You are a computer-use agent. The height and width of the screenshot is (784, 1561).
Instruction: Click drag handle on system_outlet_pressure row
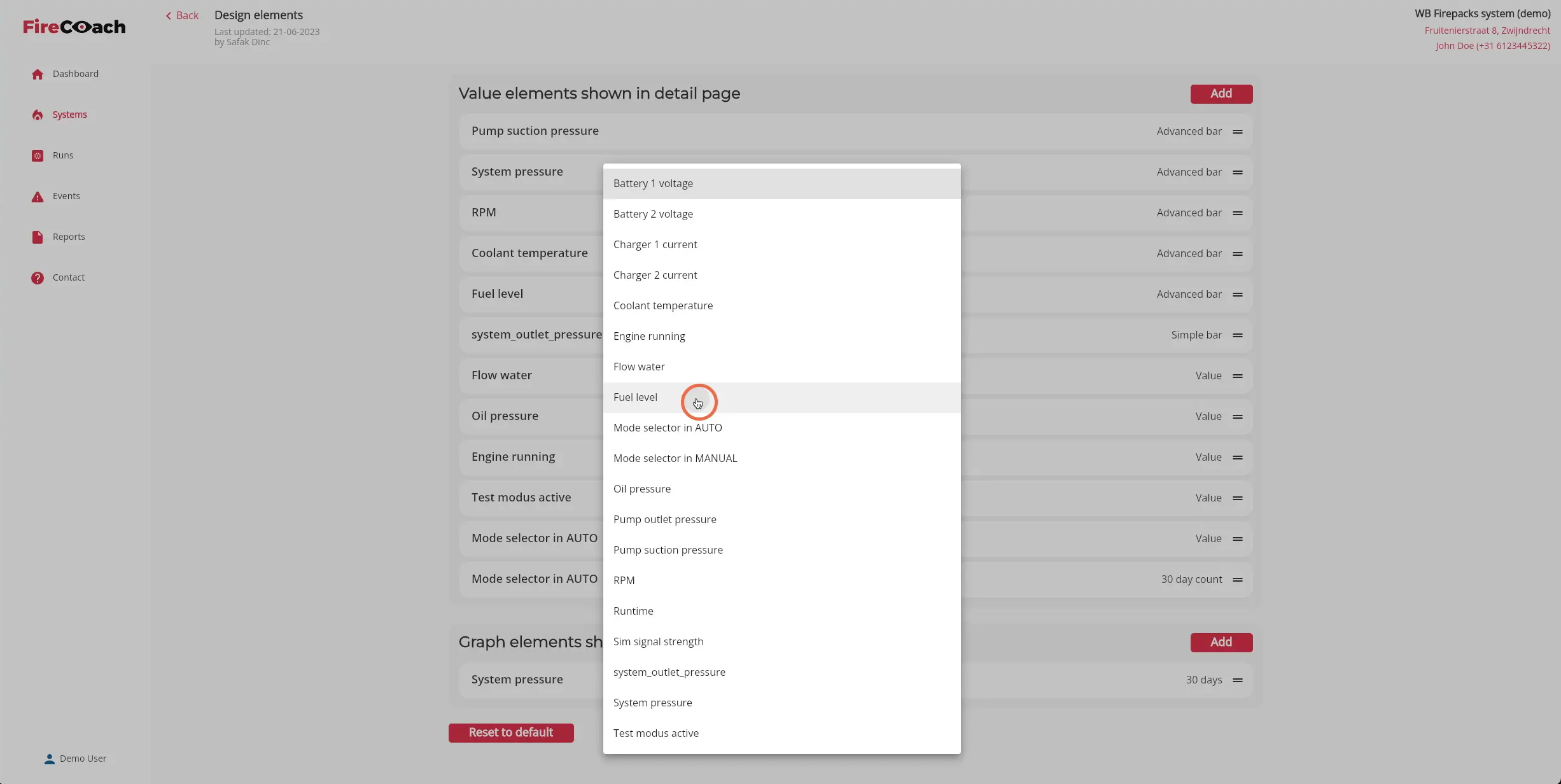(1237, 335)
